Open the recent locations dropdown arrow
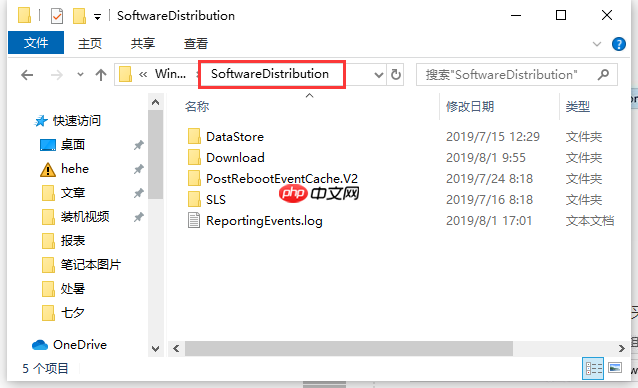The width and height of the screenshot is (638, 388). click(x=80, y=75)
